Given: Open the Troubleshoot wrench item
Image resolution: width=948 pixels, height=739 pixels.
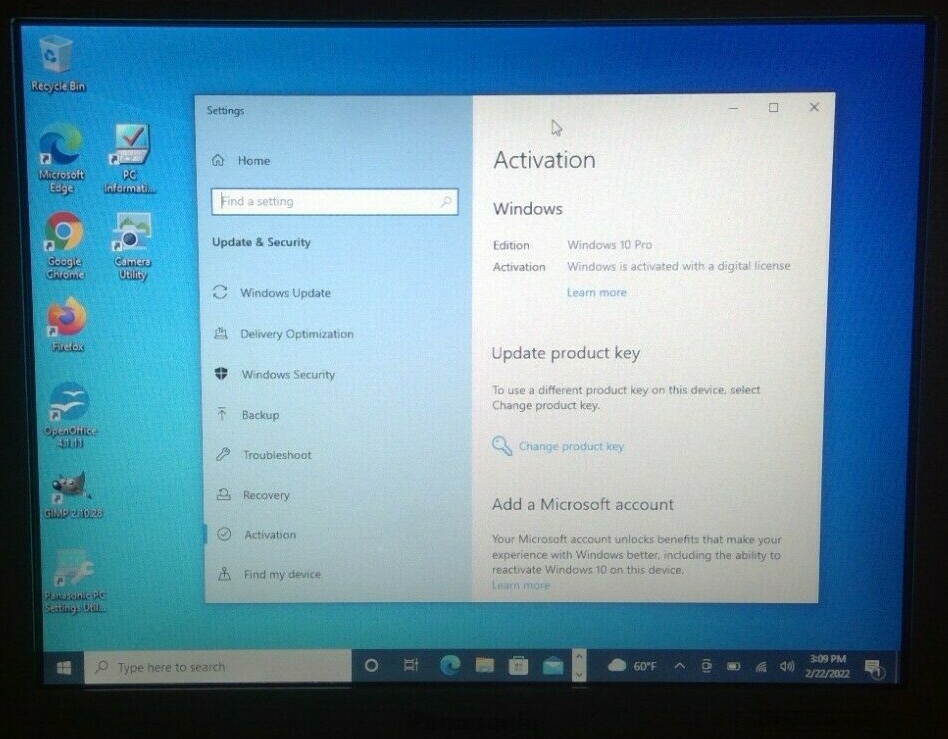Looking at the screenshot, I should [x=264, y=455].
